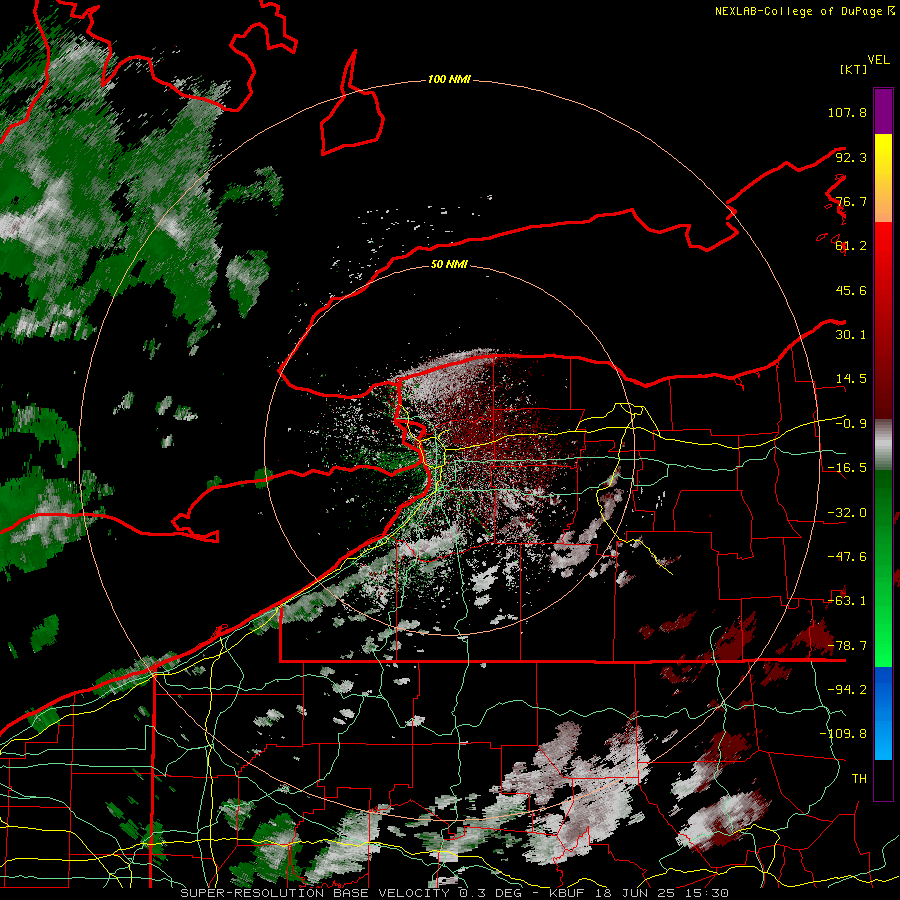Click the 50 NMI range ring label
Screen dimensions: 900x900
tap(449, 264)
